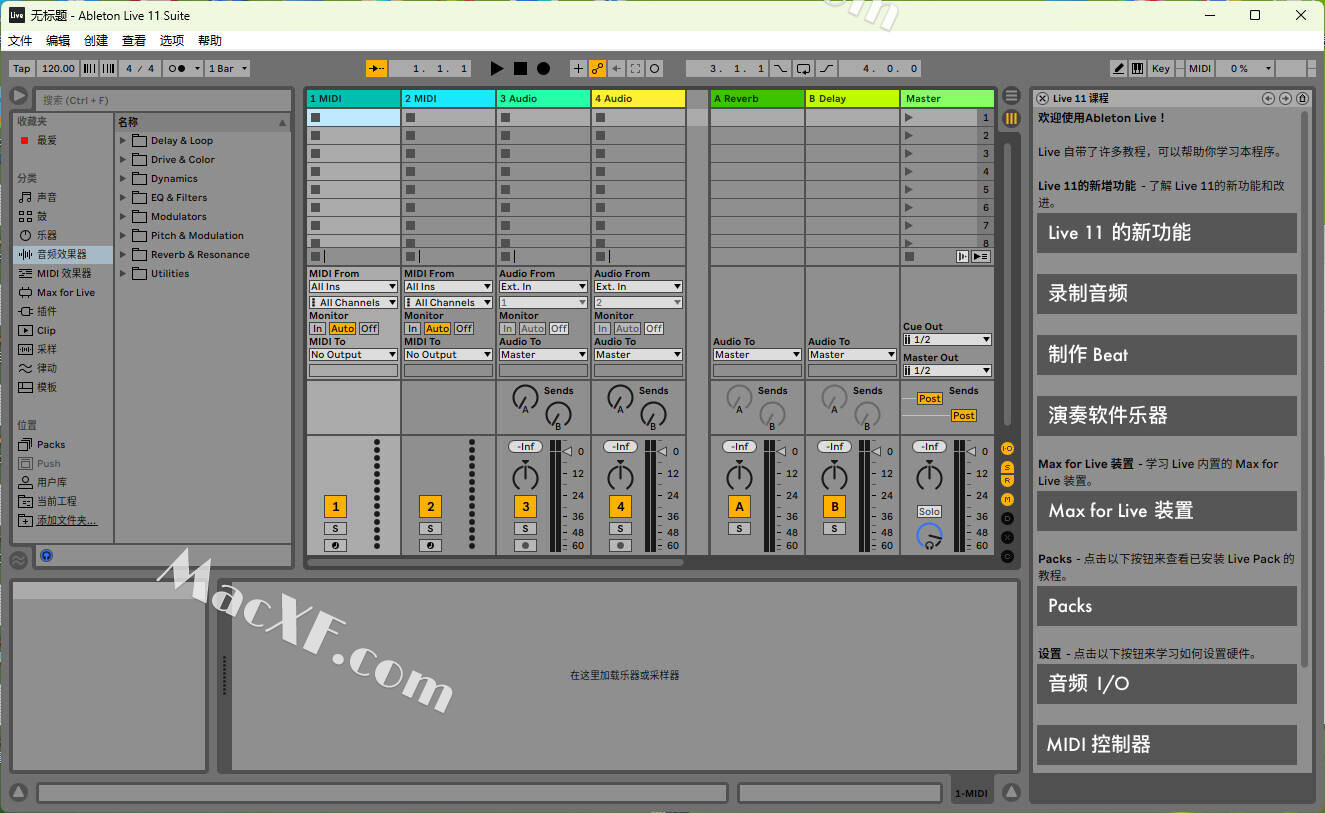This screenshot has height=813, width=1325.
Task: Open track 4 Audio To Master dropdown
Action: pyautogui.click(x=638, y=354)
